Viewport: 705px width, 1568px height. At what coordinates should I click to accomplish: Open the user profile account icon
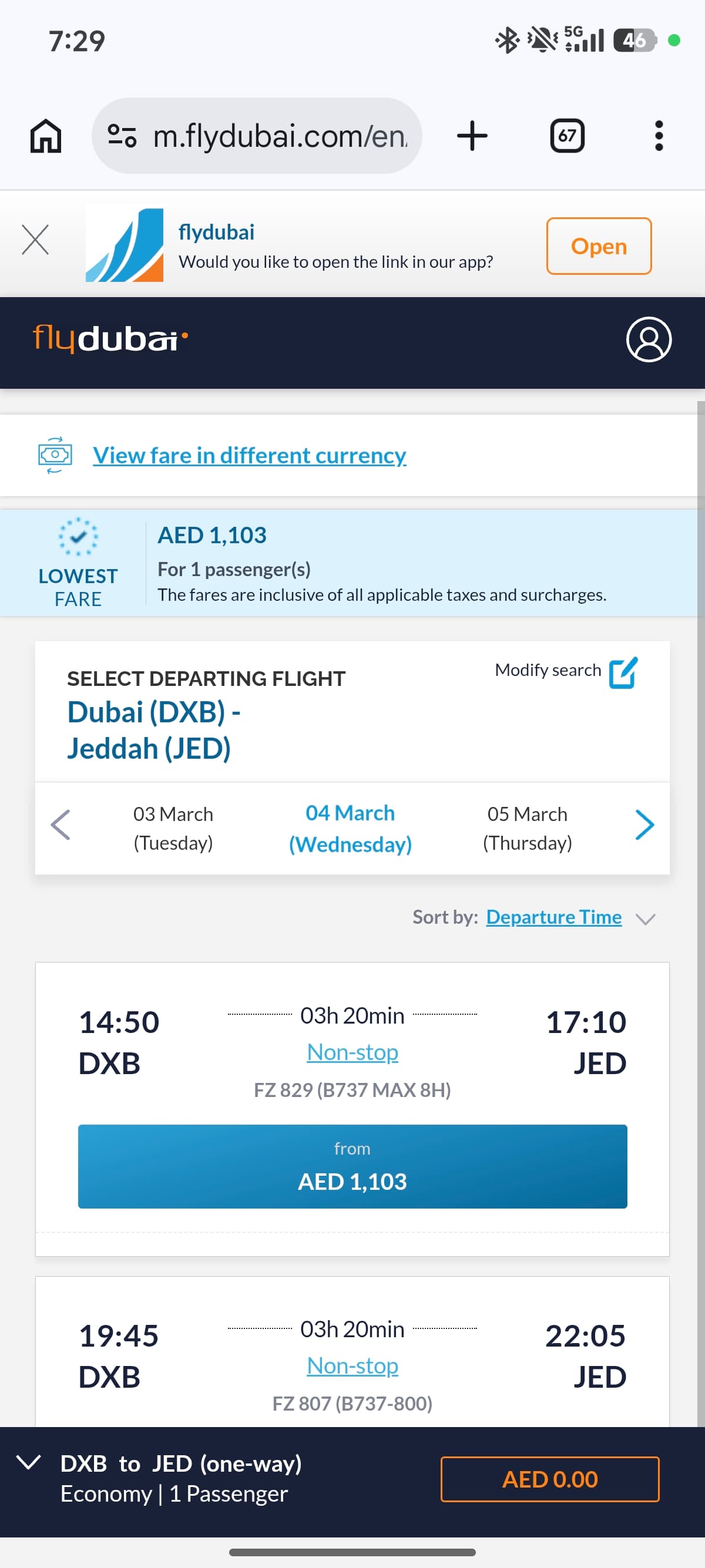pyautogui.click(x=649, y=339)
